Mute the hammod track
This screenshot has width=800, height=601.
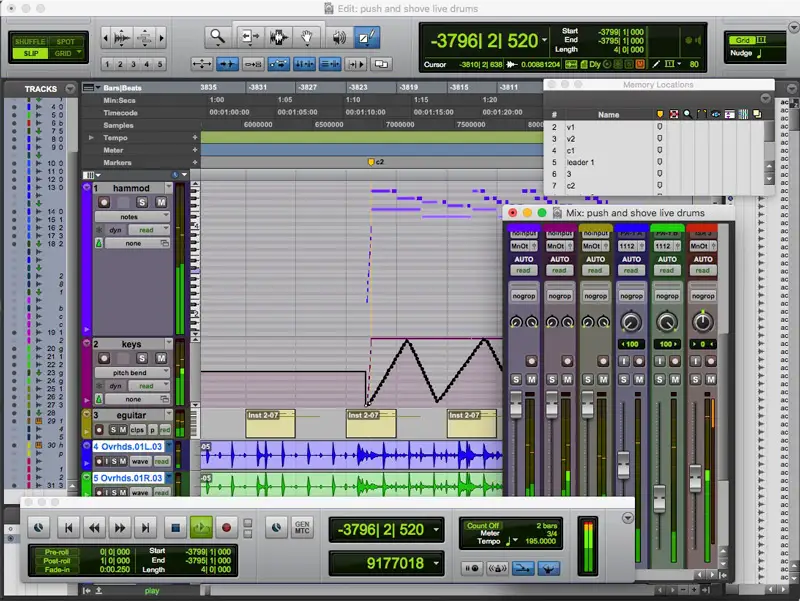(x=159, y=202)
